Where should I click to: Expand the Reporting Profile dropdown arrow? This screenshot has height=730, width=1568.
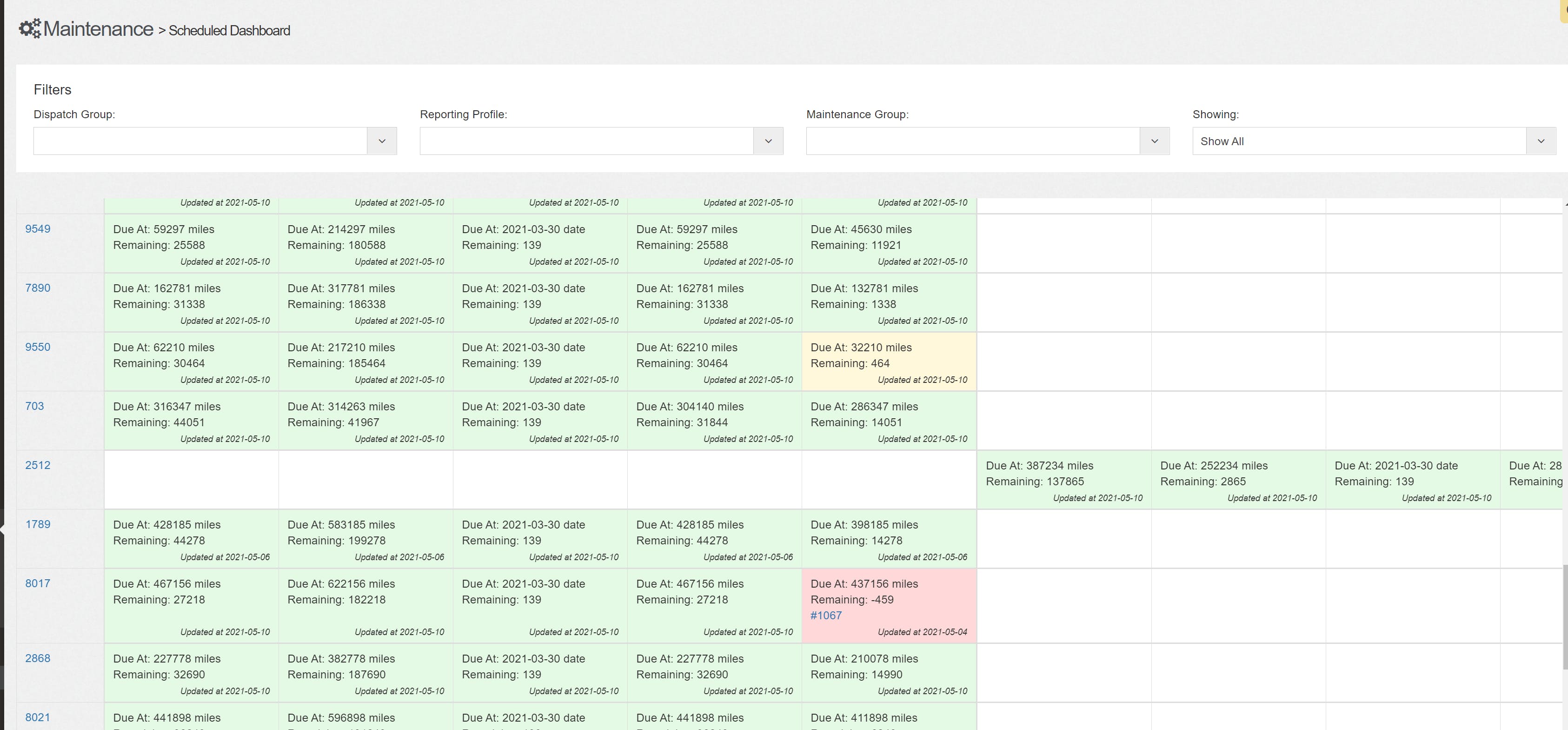[768, 141]
